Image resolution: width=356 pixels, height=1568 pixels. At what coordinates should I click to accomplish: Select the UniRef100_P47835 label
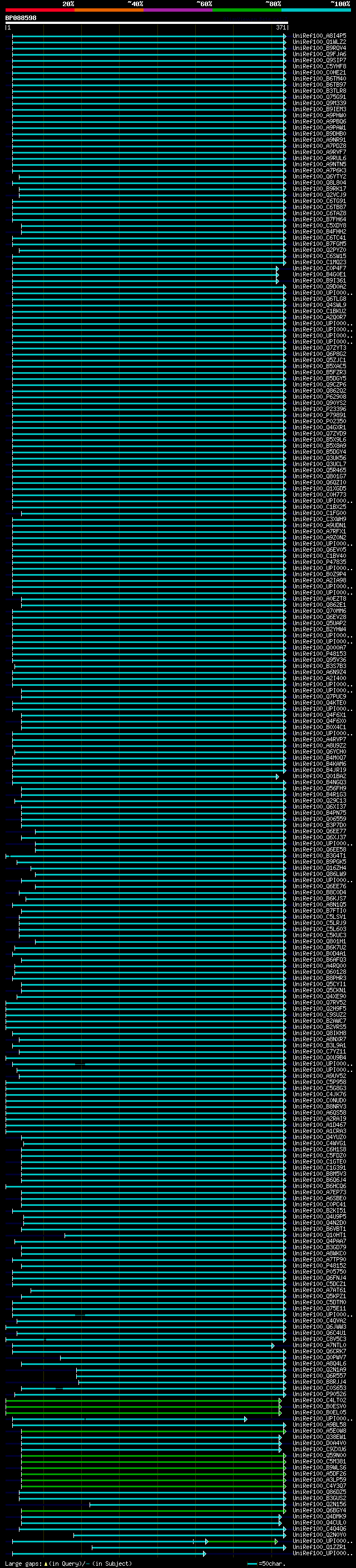click(319, 562)
